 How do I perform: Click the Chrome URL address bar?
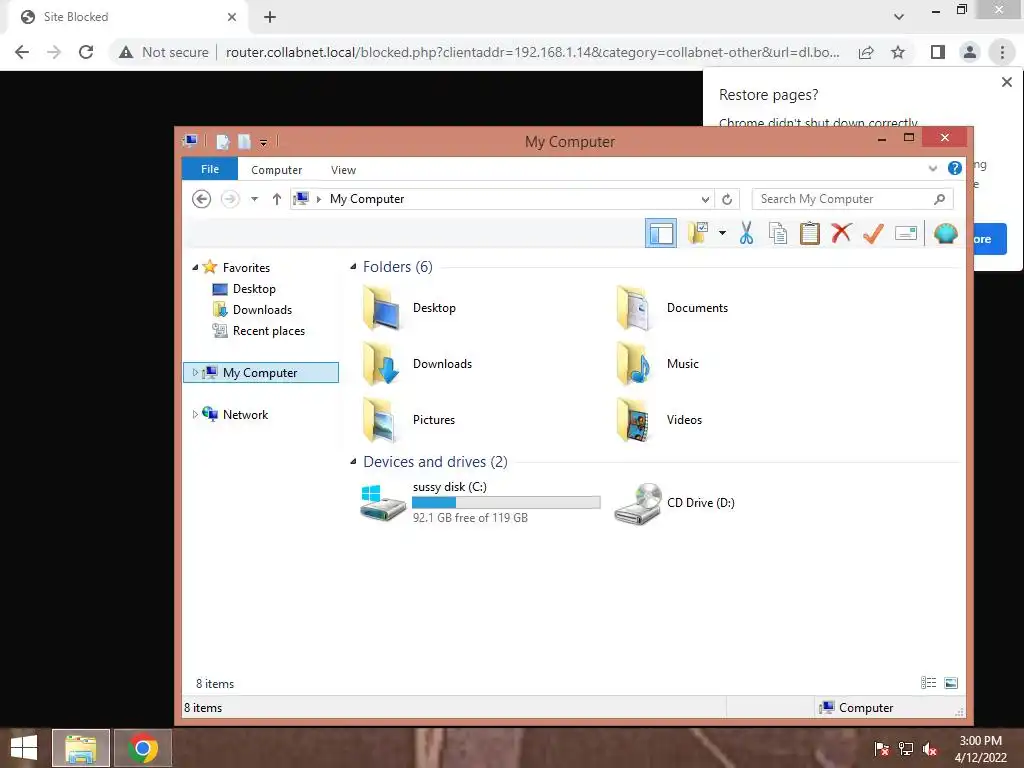click(x=532, y=52)
